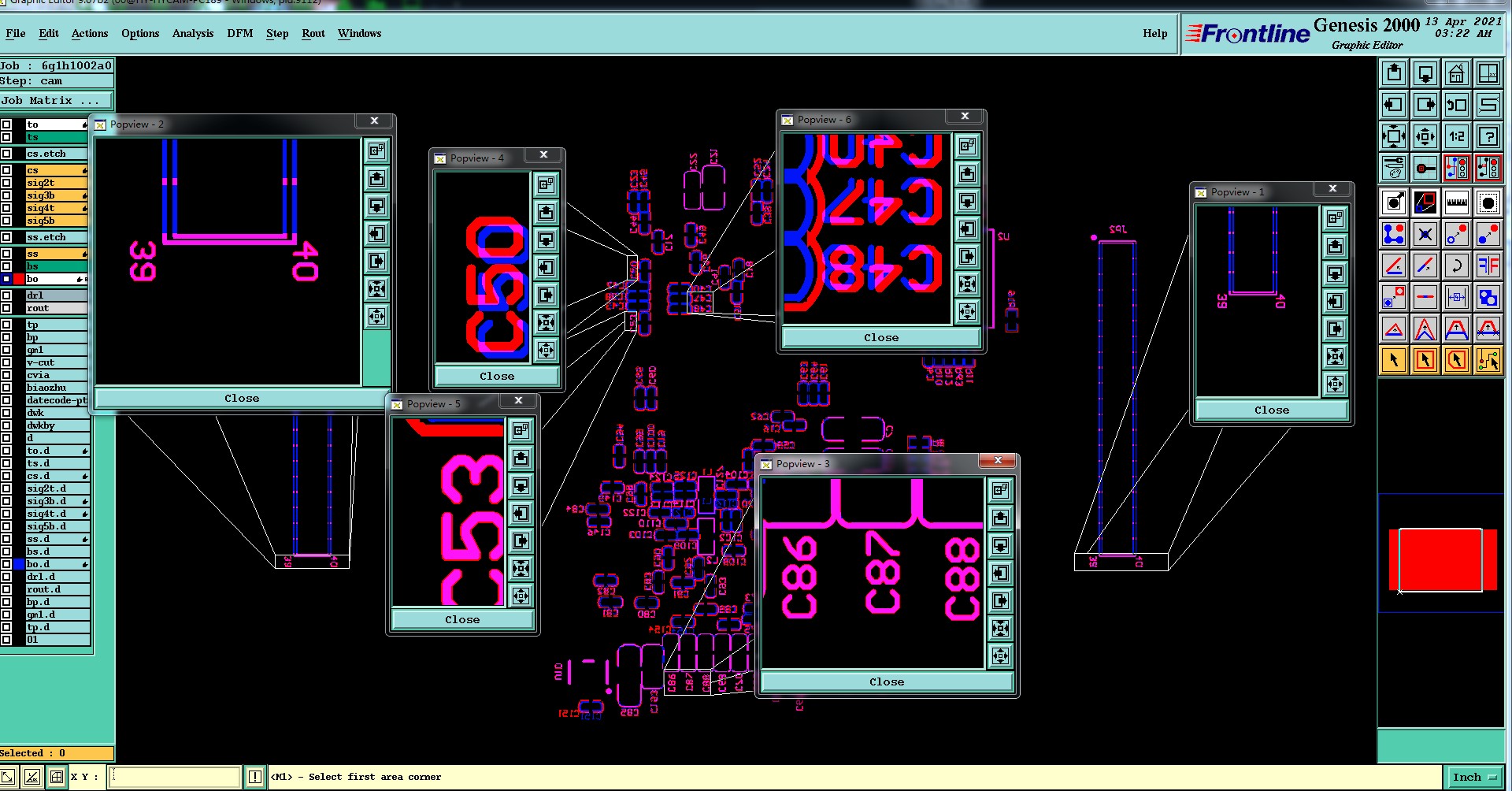Image resolution: width=1512 pixels, height=791 pixels.
Task: Select the 'gm1.d' layer row
Action: click(x=57, y=615)
